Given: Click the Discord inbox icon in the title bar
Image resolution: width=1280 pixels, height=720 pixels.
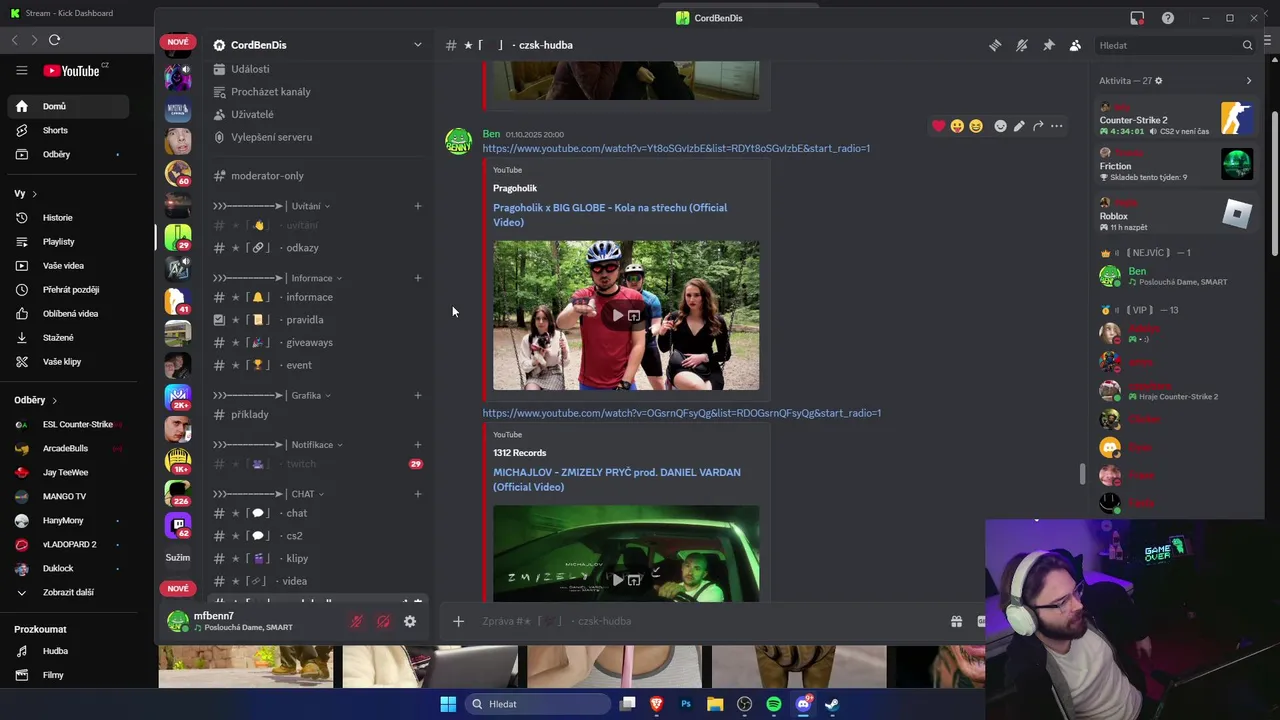Looking at the screenshot, I should pos(1137,18).
